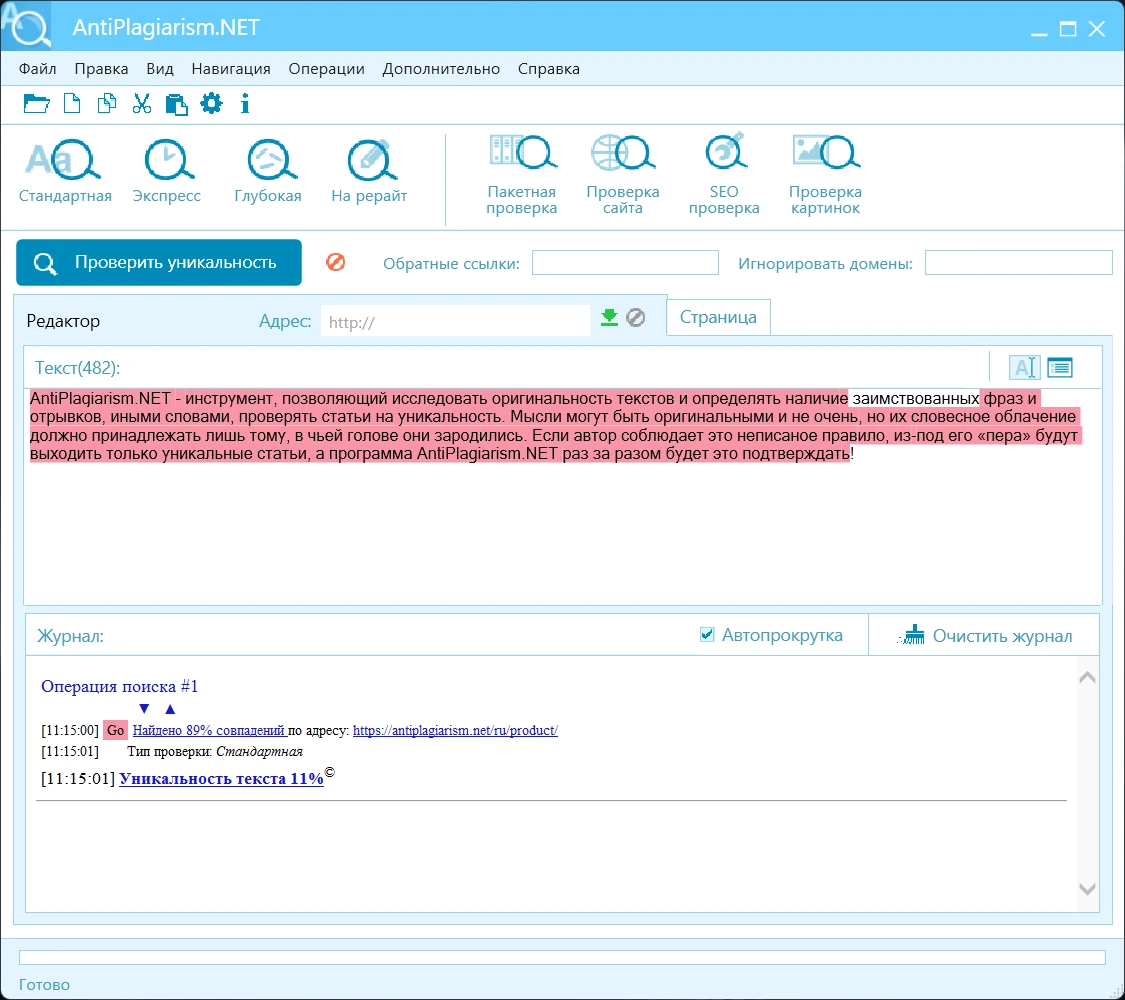Focus the Игнорировать домены input field

coord(1018,263)
